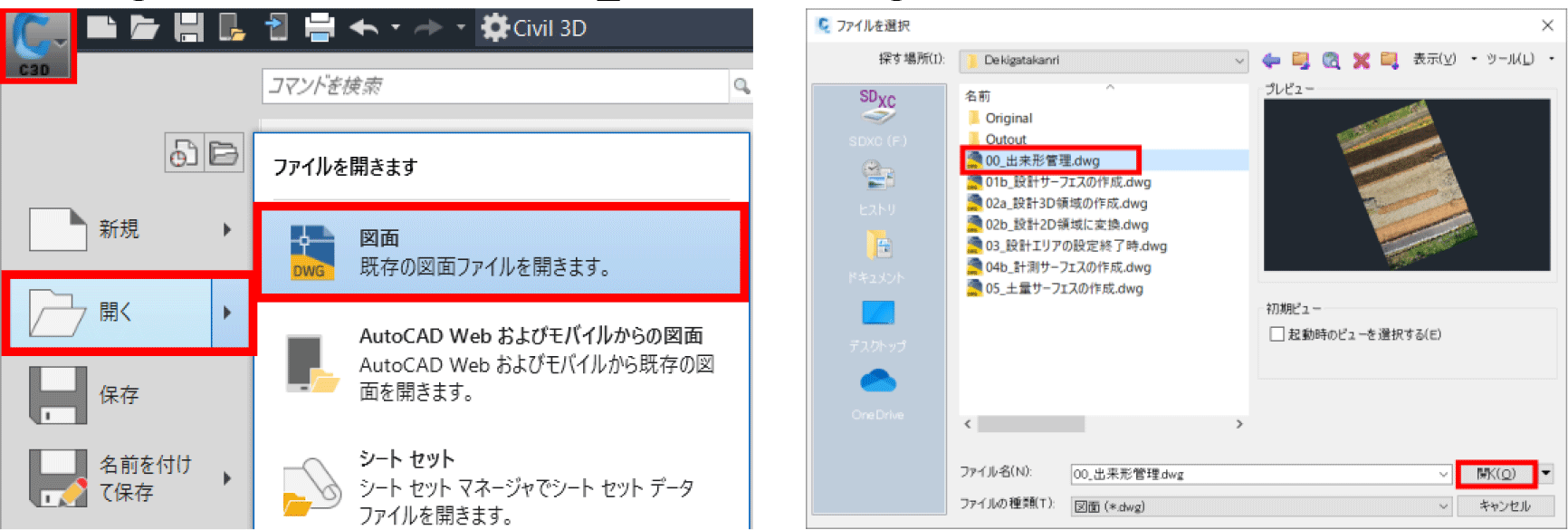
Task: Click the back arrow icon in file dialog
Action: tap(1271, 60)
